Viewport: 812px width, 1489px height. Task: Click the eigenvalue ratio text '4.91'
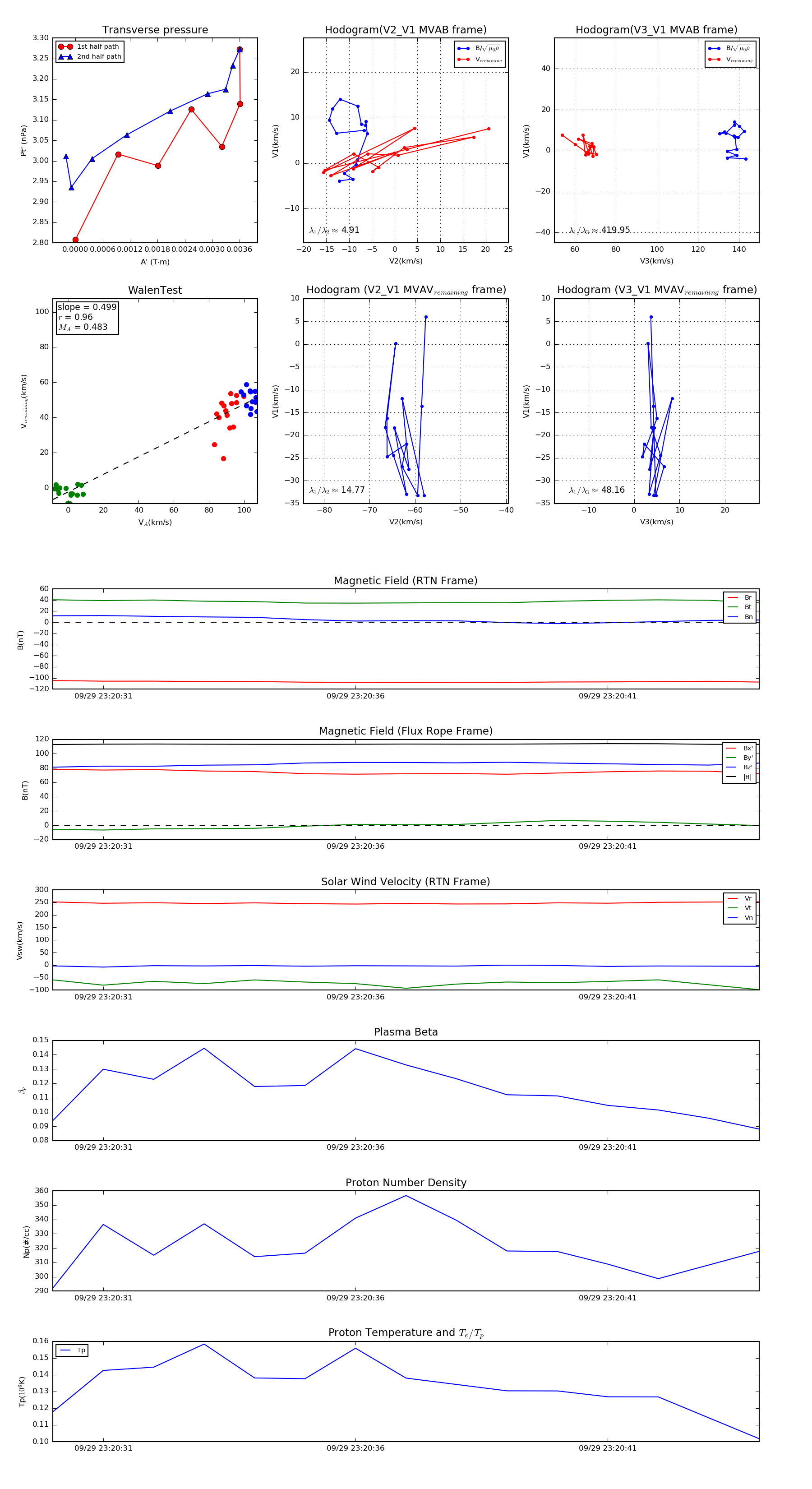350,230
